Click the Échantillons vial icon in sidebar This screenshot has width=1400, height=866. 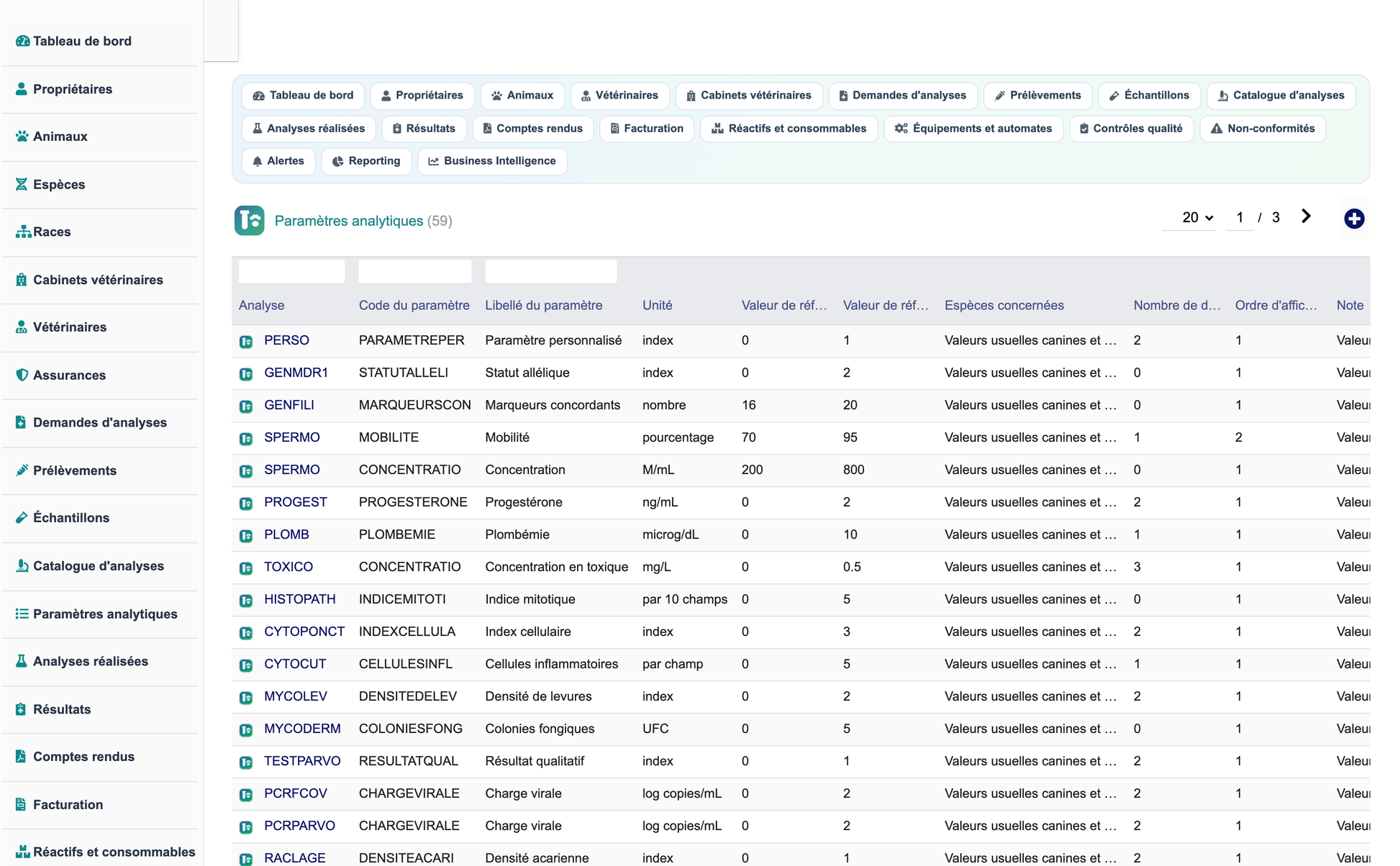click(x=22, y=518)
